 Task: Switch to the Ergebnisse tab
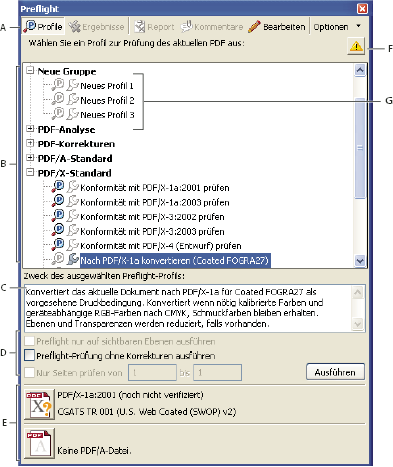tap(96, 27)
